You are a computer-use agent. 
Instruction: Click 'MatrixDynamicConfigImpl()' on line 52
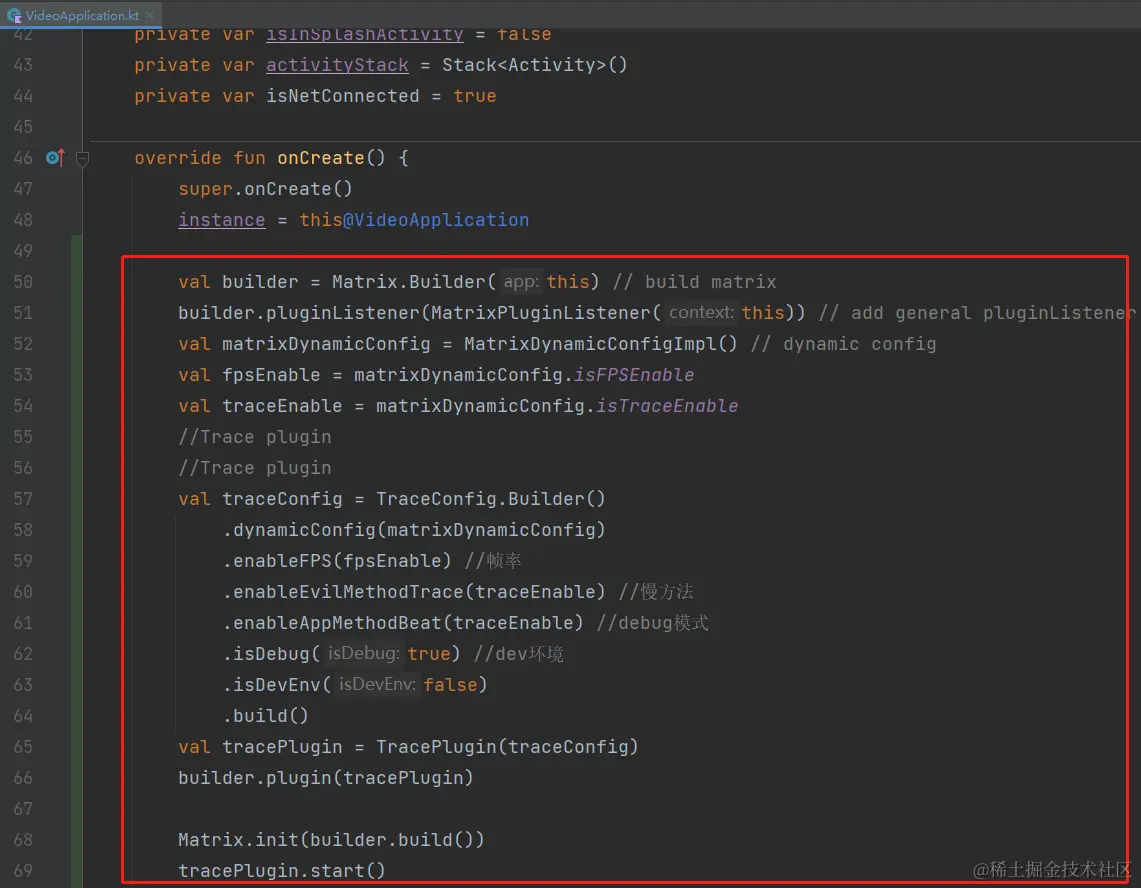pos(601,344)
